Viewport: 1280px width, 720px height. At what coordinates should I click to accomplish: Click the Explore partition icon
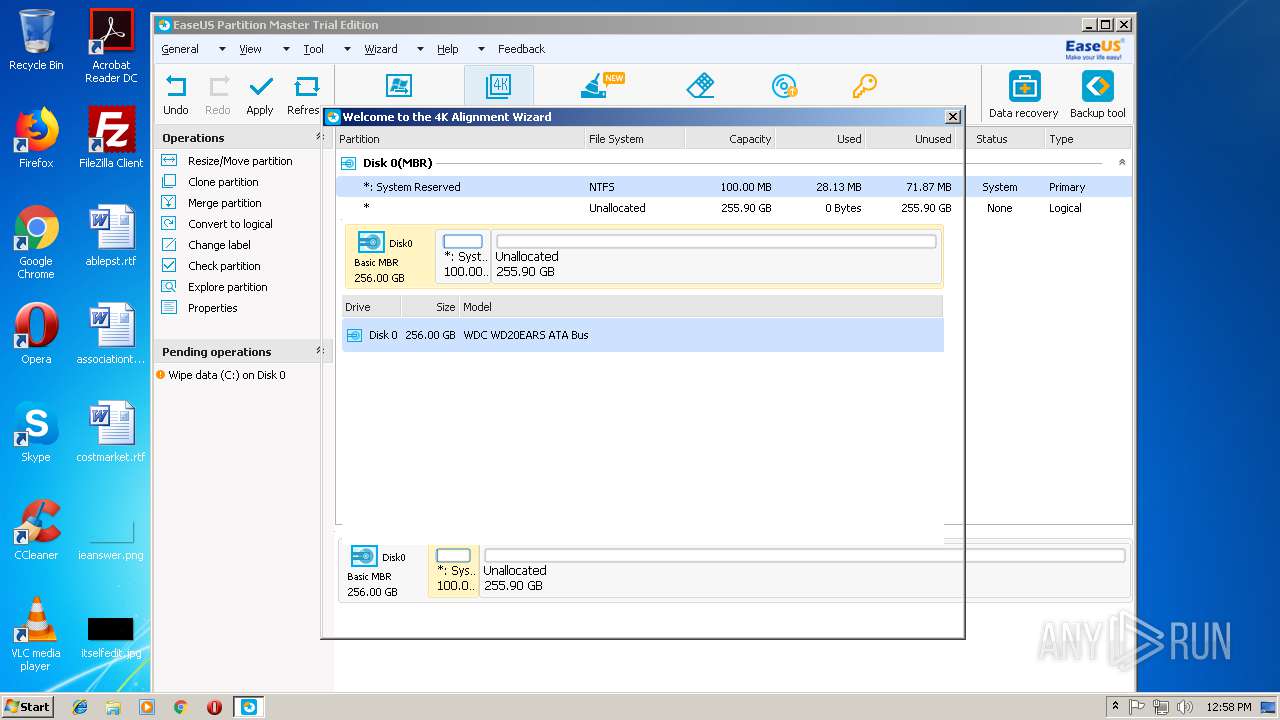(x=169, y=287)
